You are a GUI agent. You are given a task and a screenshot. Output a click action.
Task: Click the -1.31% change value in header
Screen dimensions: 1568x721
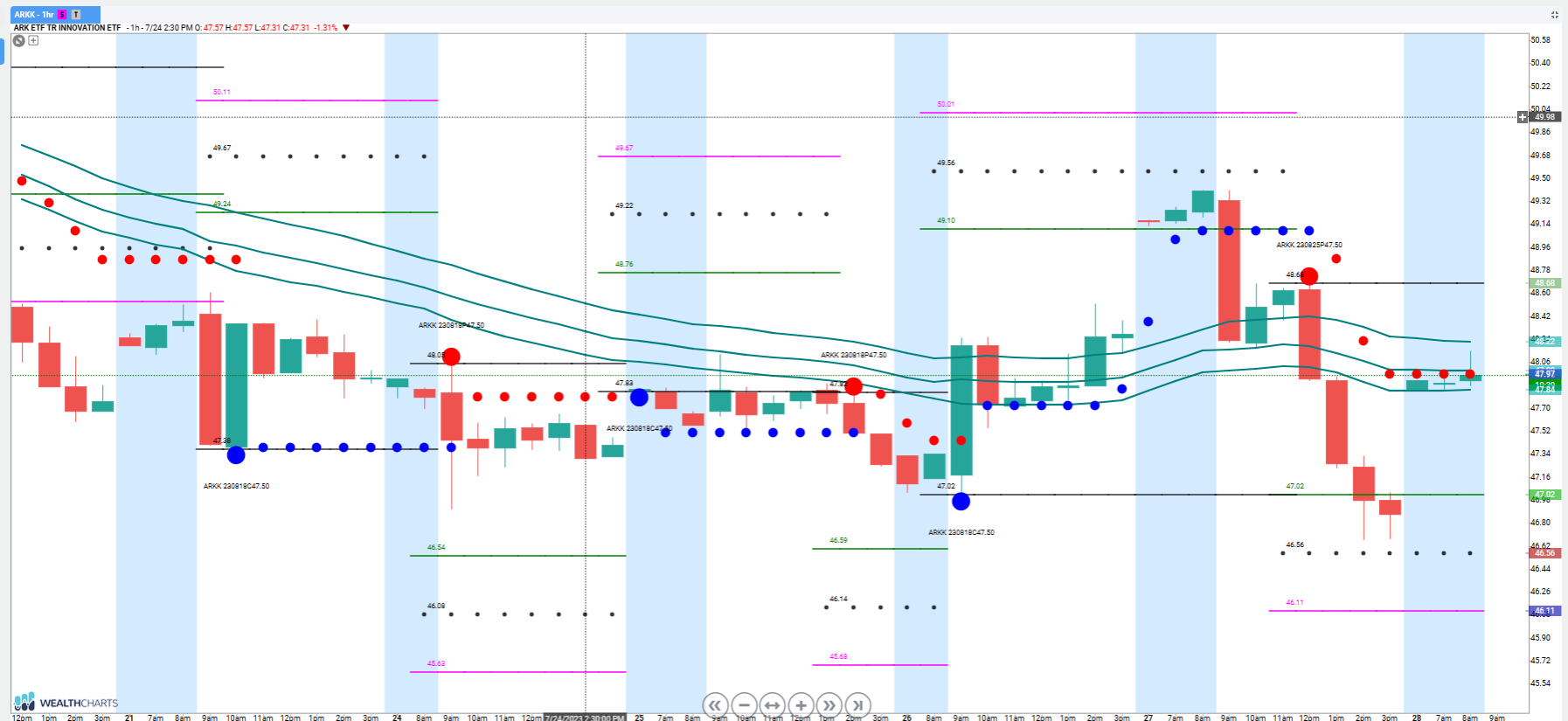click(x=326, y=28)
